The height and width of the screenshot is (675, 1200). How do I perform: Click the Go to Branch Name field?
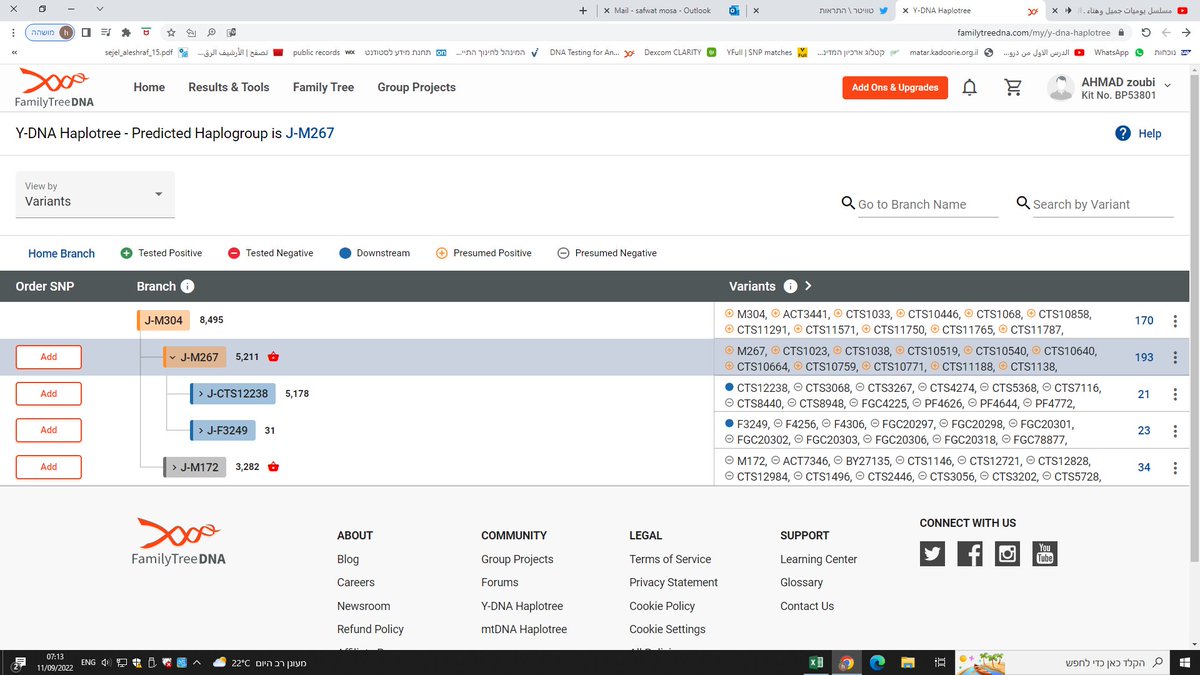(927, 204)
